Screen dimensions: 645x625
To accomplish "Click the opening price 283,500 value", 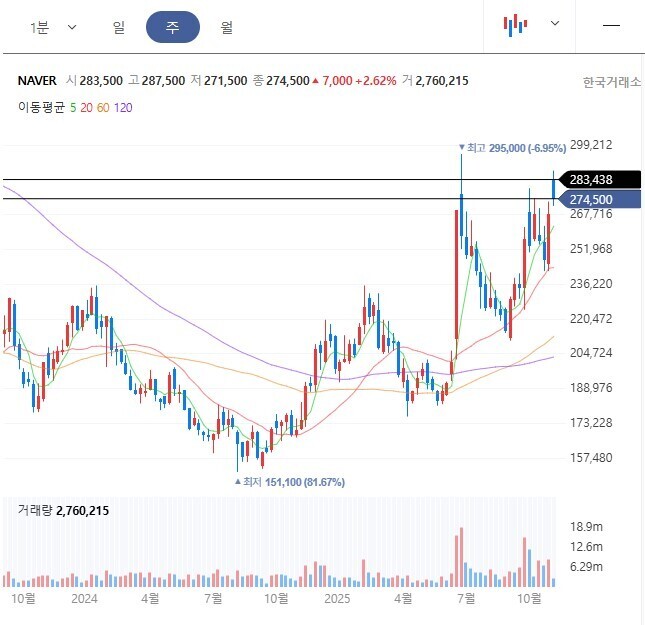I will (x=101, y=81).
